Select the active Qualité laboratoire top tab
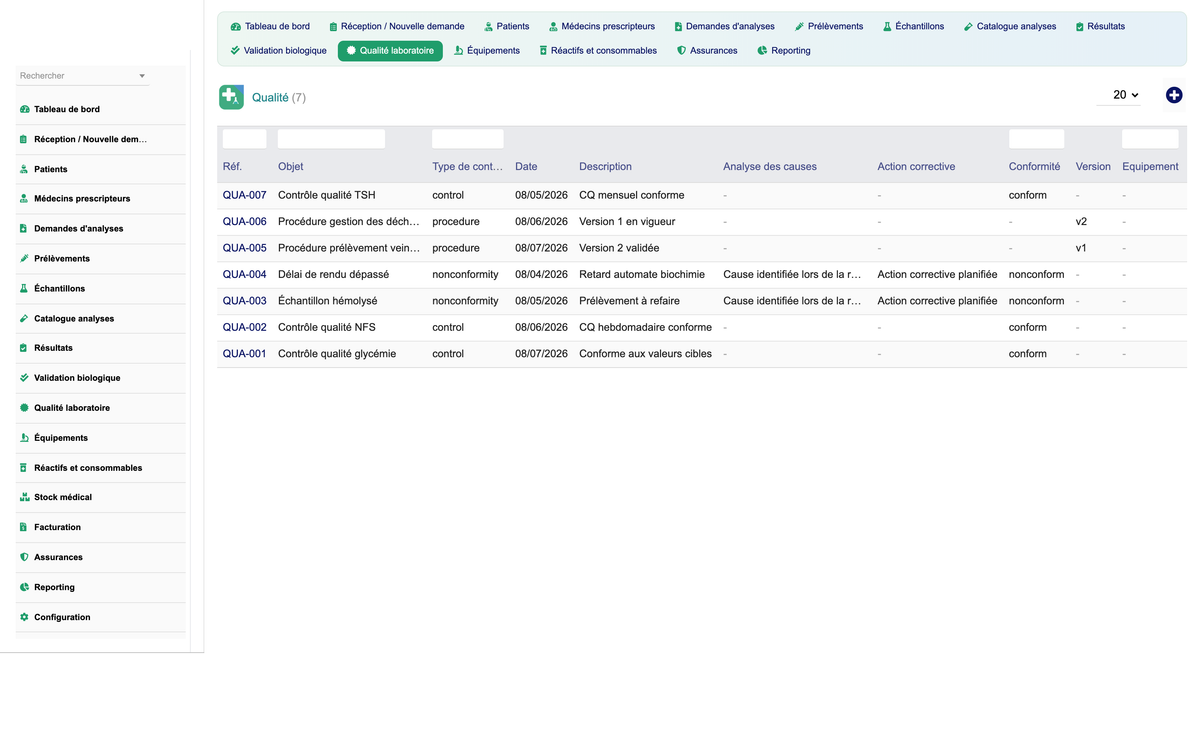The image size is (1200, 743). point(390,50)
